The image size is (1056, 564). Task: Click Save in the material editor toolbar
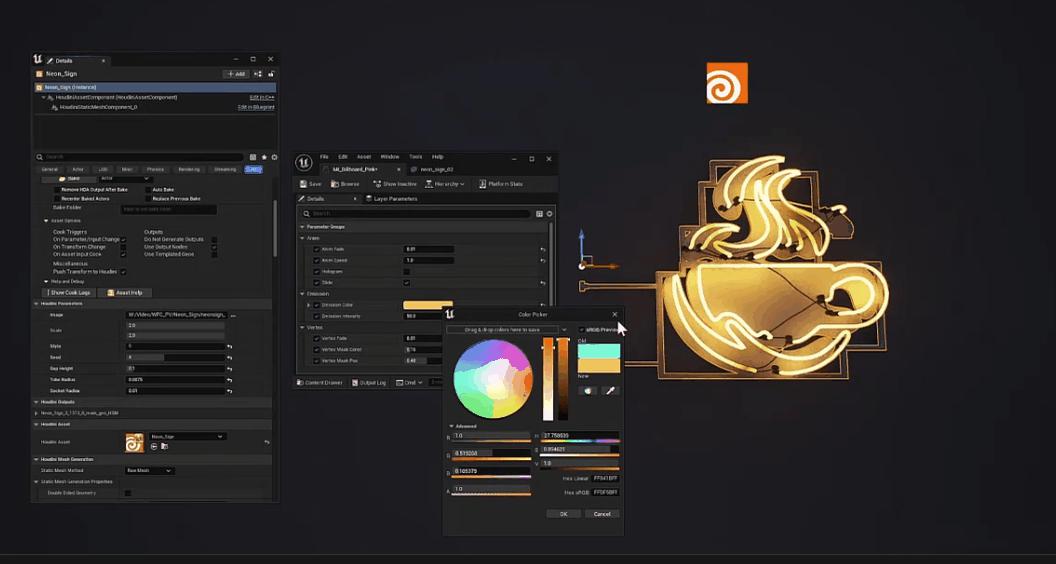coord(310,184)
